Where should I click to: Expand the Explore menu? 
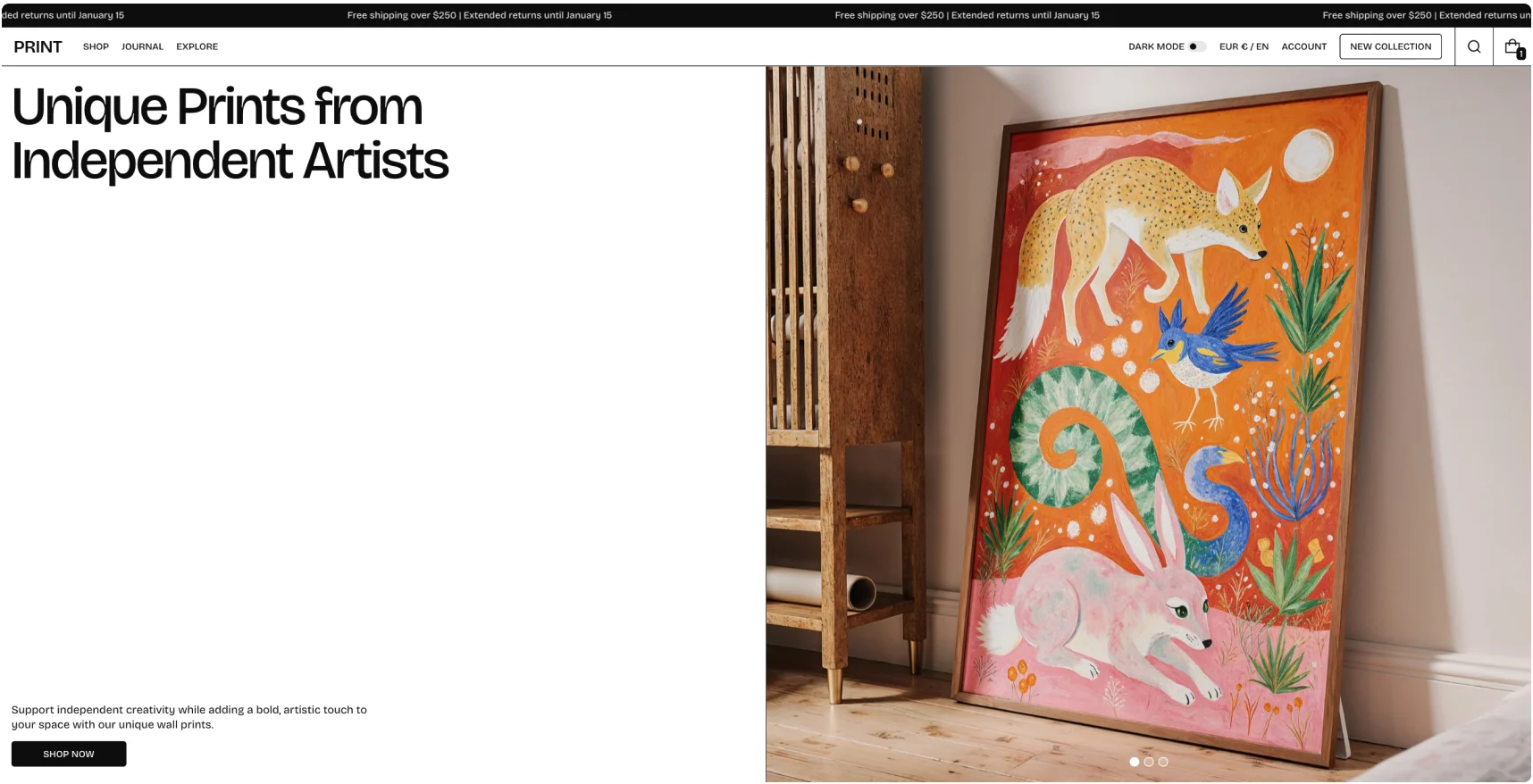click(197, 46)
